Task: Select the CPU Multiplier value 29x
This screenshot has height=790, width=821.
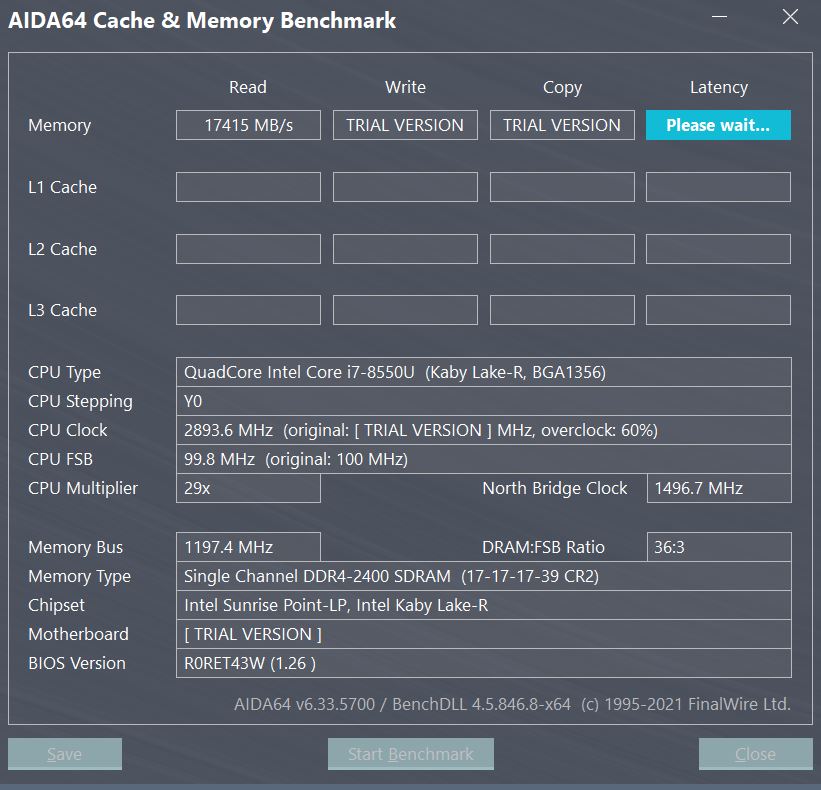Action: tap(248, 488)
